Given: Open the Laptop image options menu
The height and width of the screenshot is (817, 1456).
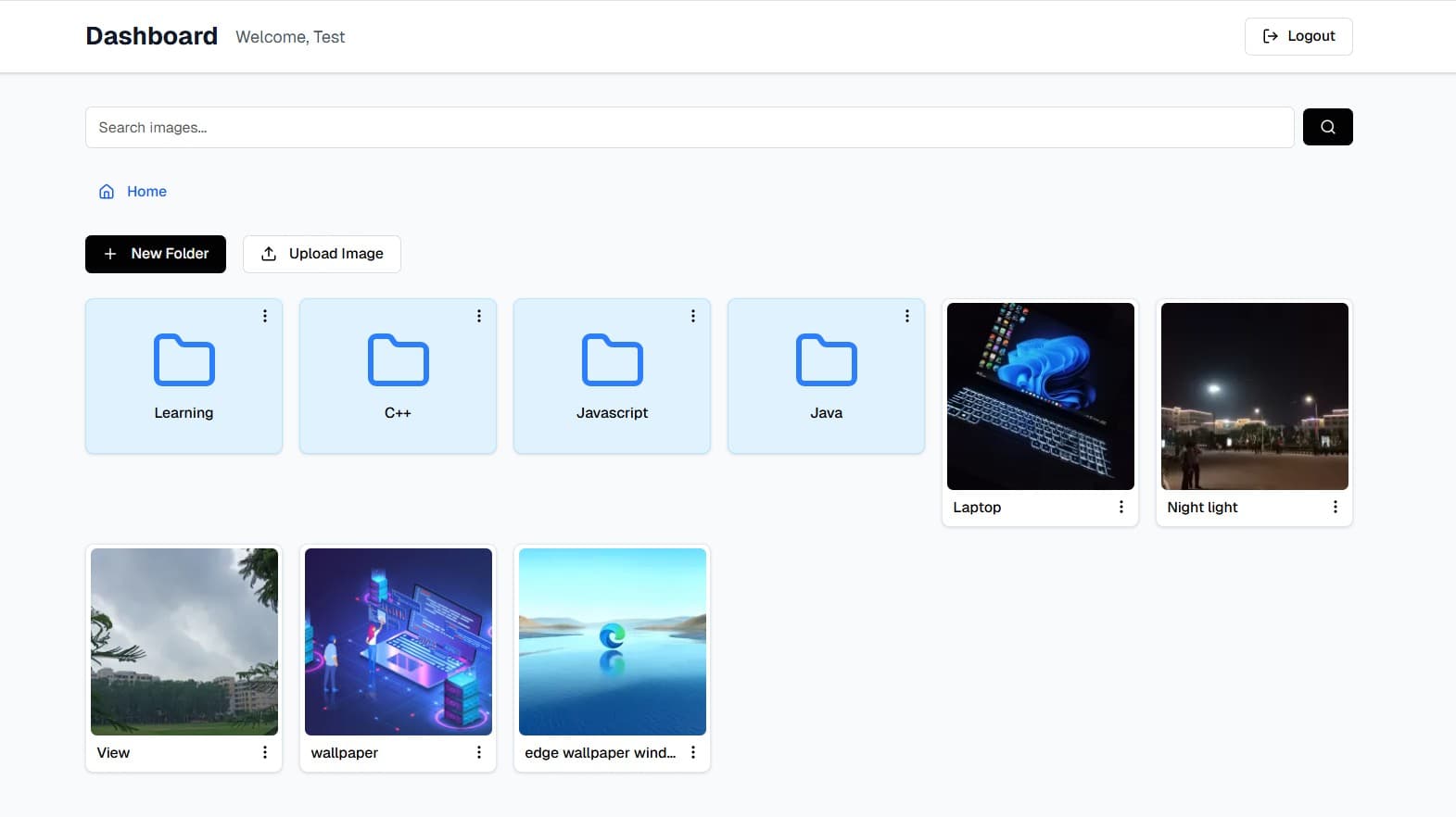Looking at the screenshot, I should click(1121, 507).
